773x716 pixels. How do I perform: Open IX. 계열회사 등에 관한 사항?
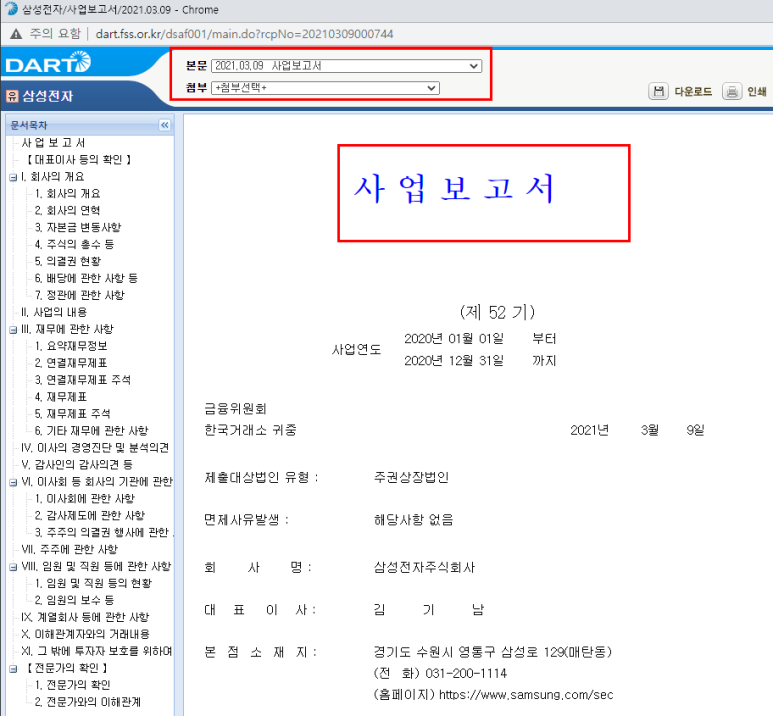pos(85,617)
